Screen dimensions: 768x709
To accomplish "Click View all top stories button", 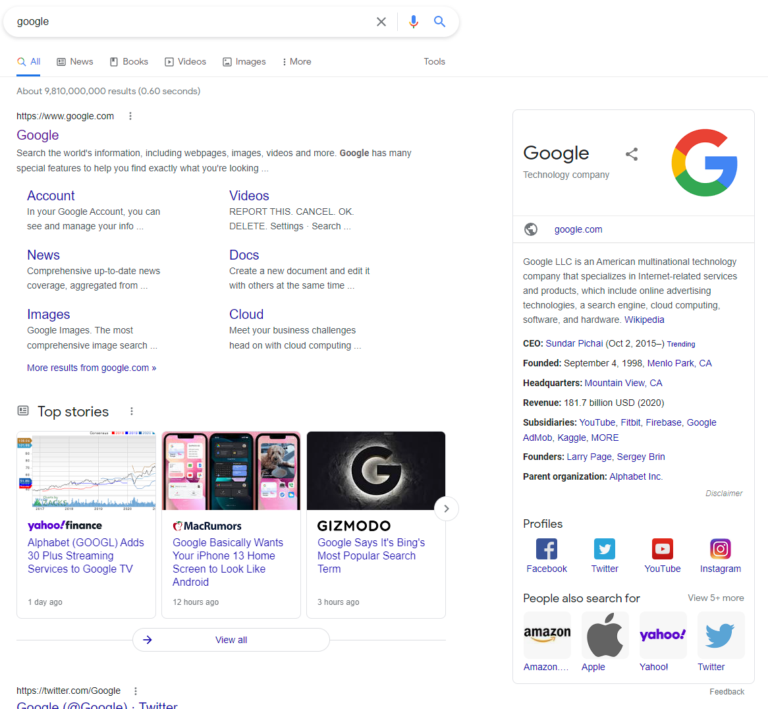I will coord(231,640).
